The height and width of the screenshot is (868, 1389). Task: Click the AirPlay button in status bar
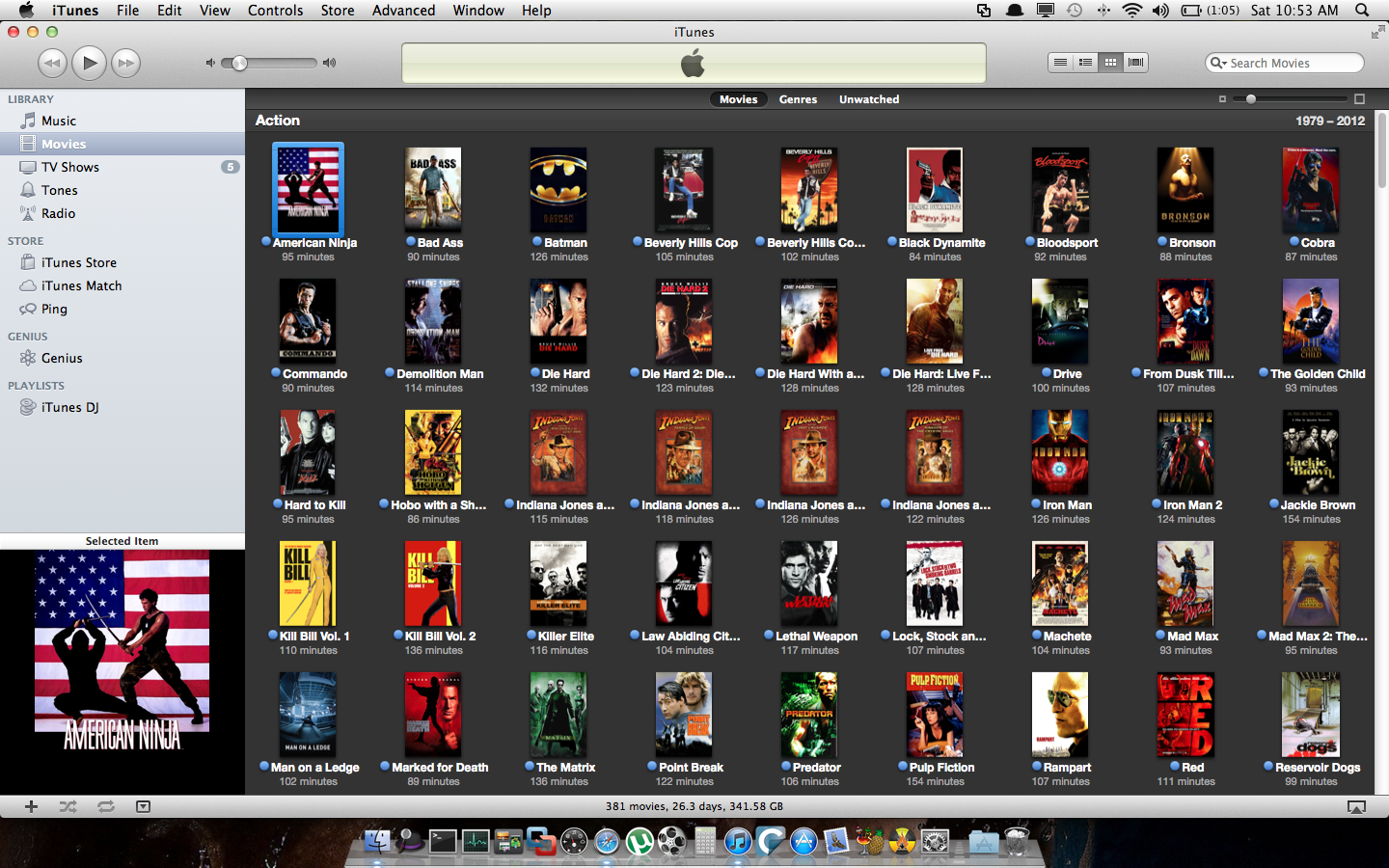[1356, 807]
